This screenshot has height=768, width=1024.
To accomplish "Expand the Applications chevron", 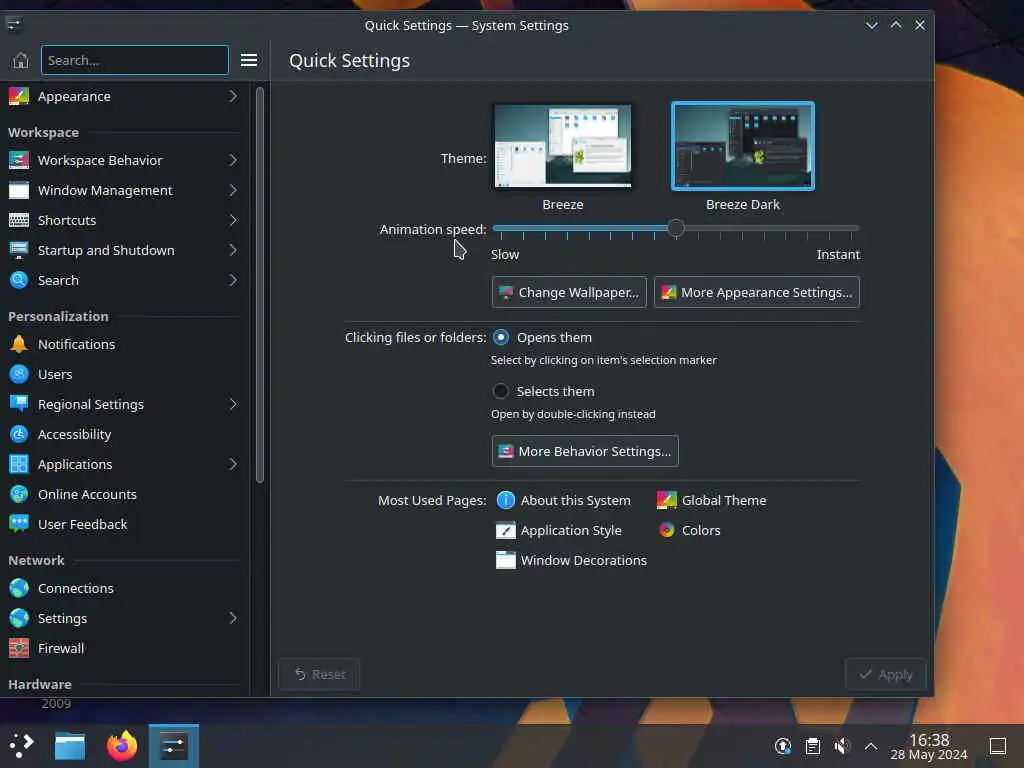I will pyautogui.click(x=233, y=464).
